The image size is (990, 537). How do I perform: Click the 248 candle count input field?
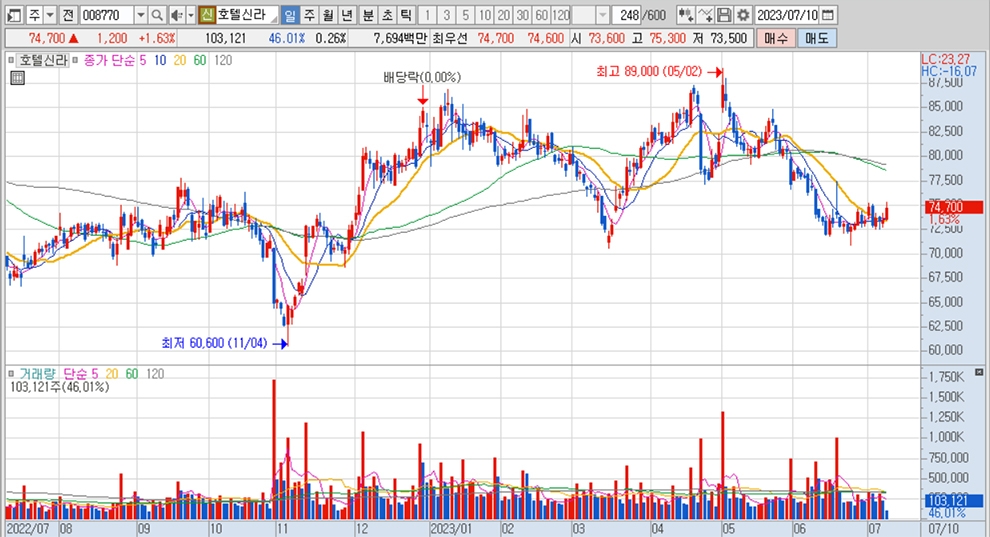click(x=628, y=15)
